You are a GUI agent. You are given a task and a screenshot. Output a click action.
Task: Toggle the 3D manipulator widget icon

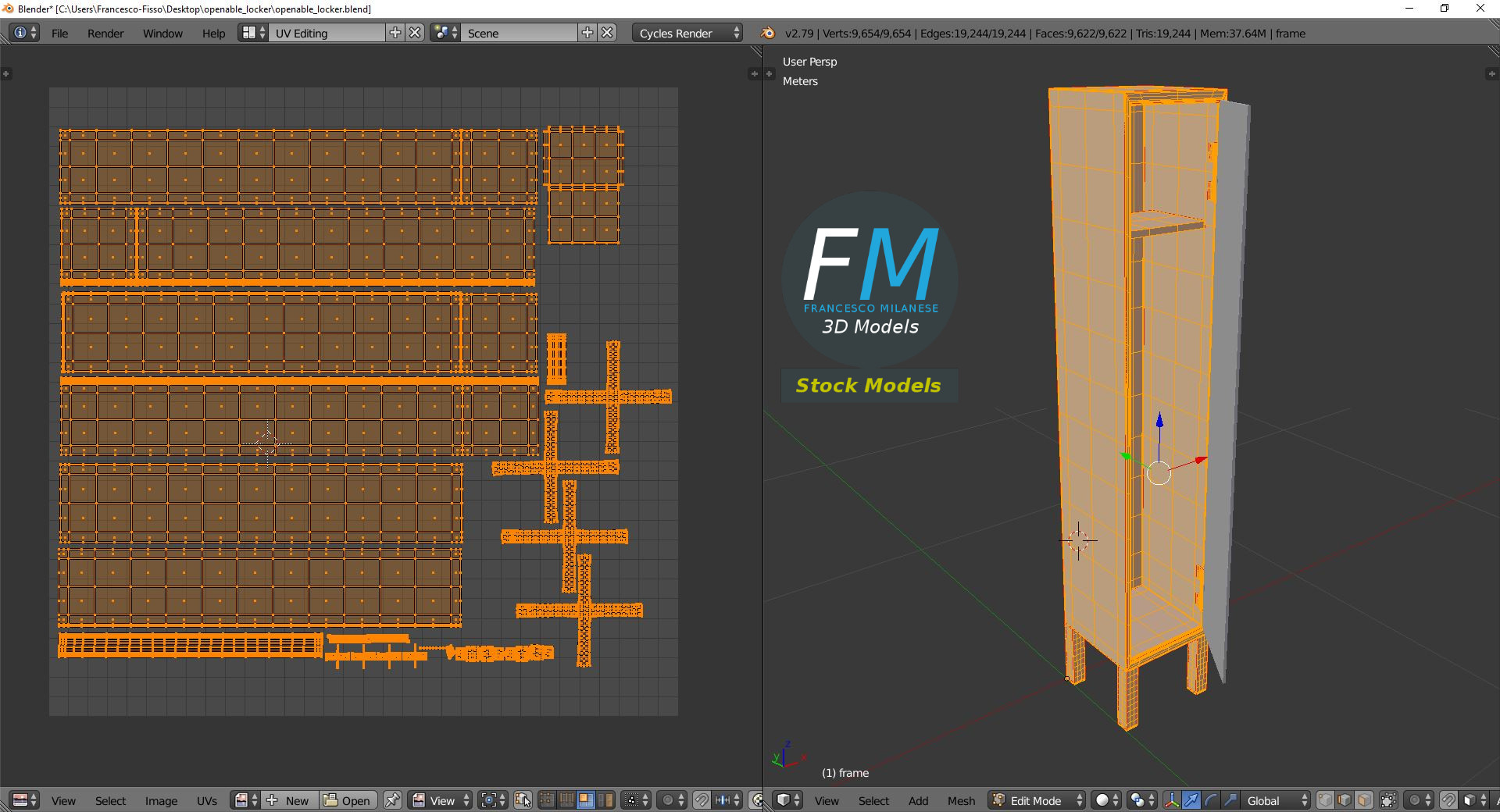click(x=1172, y=800)
